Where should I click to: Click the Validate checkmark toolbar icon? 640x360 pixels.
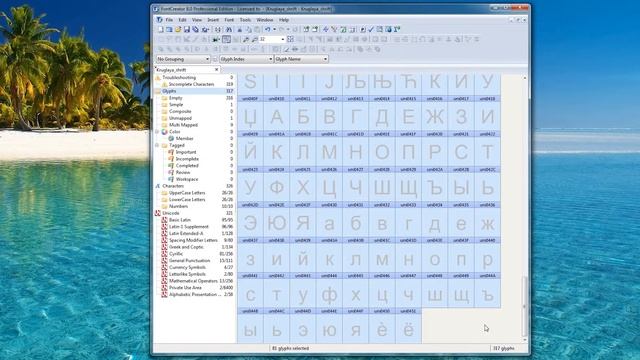coord(371,29)
